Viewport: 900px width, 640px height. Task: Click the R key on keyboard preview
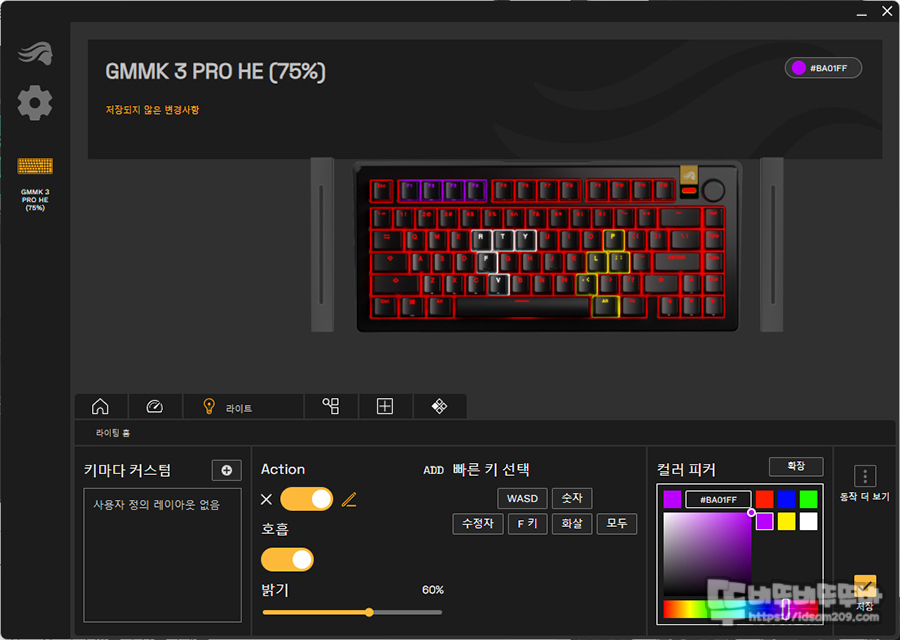click(x=481, y=240)
